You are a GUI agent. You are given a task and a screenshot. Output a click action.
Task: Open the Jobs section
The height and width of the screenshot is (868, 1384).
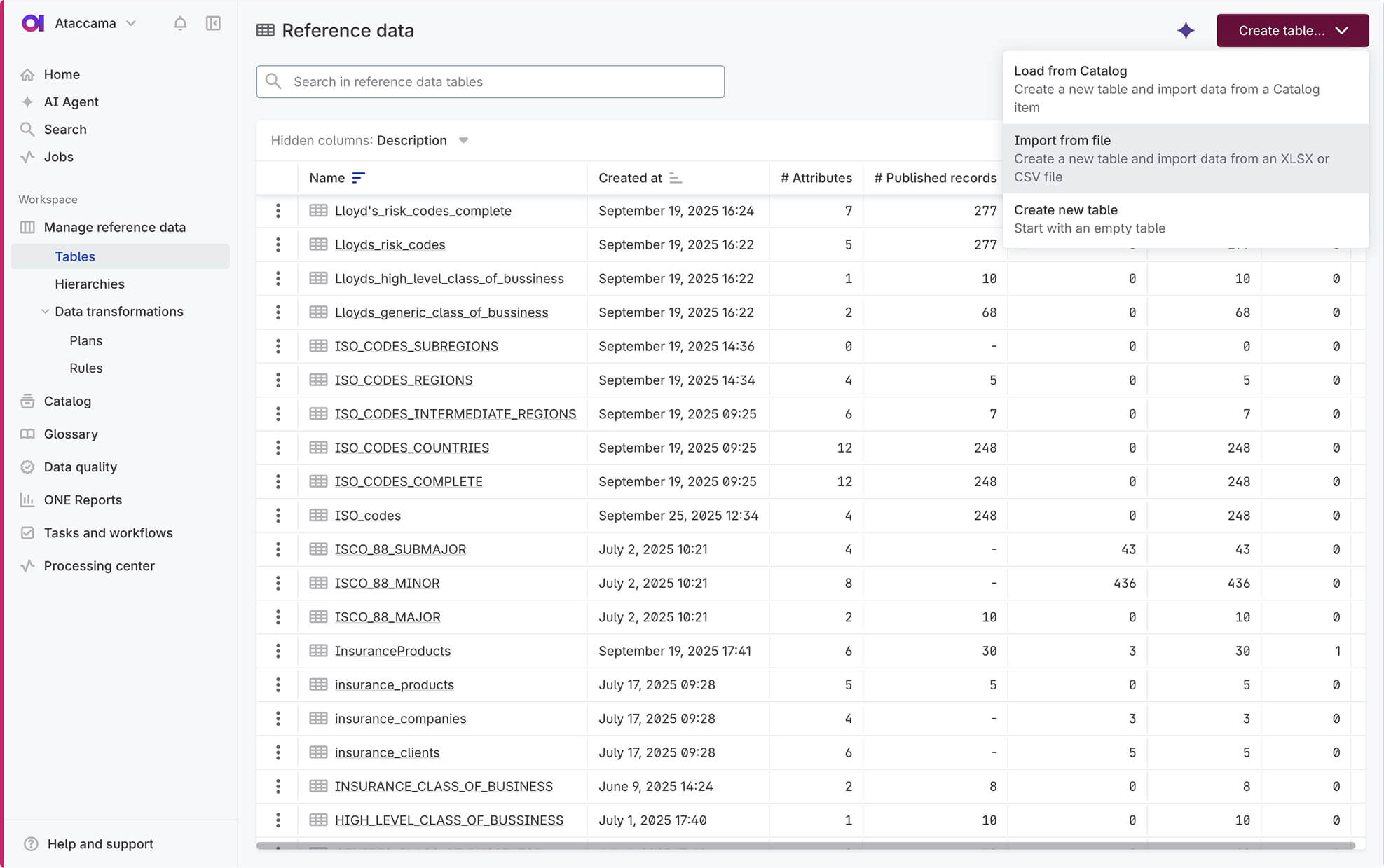coord(59,156)
